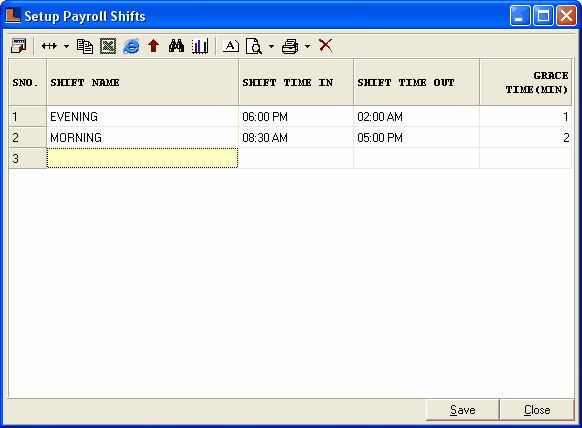Screen dimensions: 582x428
Task: Open the column width dropdown arrow
Action: click(66, 46)
